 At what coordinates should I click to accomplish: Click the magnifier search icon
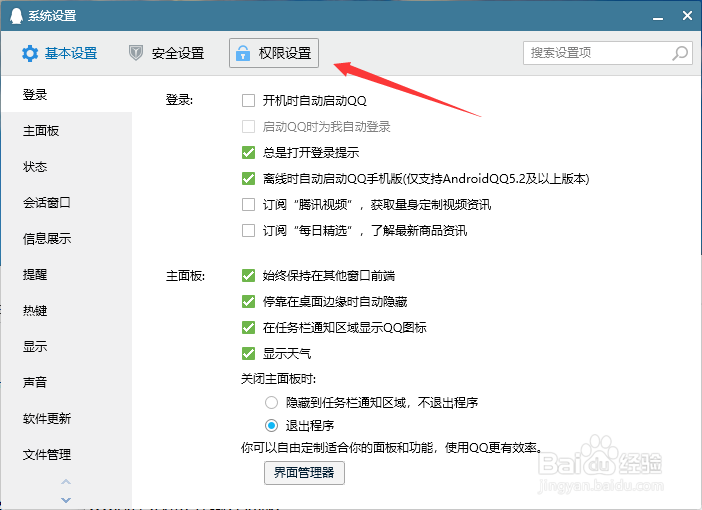coord(680,53)
